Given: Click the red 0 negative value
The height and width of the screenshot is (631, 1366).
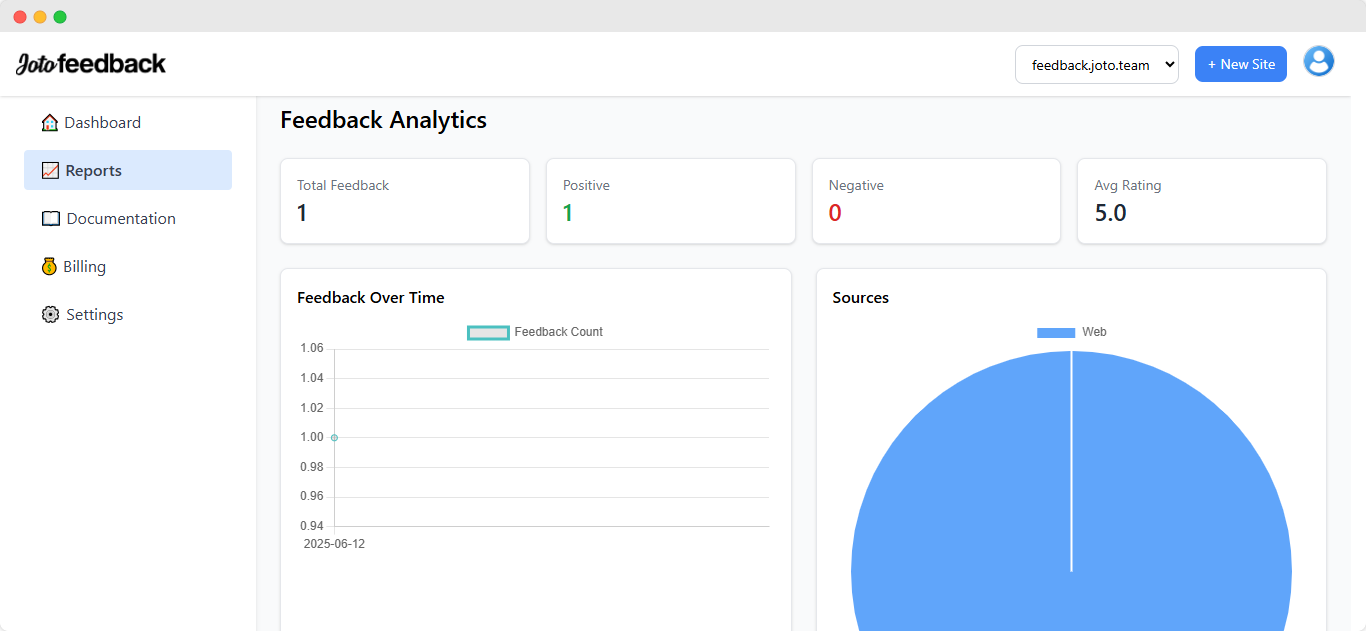Looking at the screenshot, I should tap(835, 213).
